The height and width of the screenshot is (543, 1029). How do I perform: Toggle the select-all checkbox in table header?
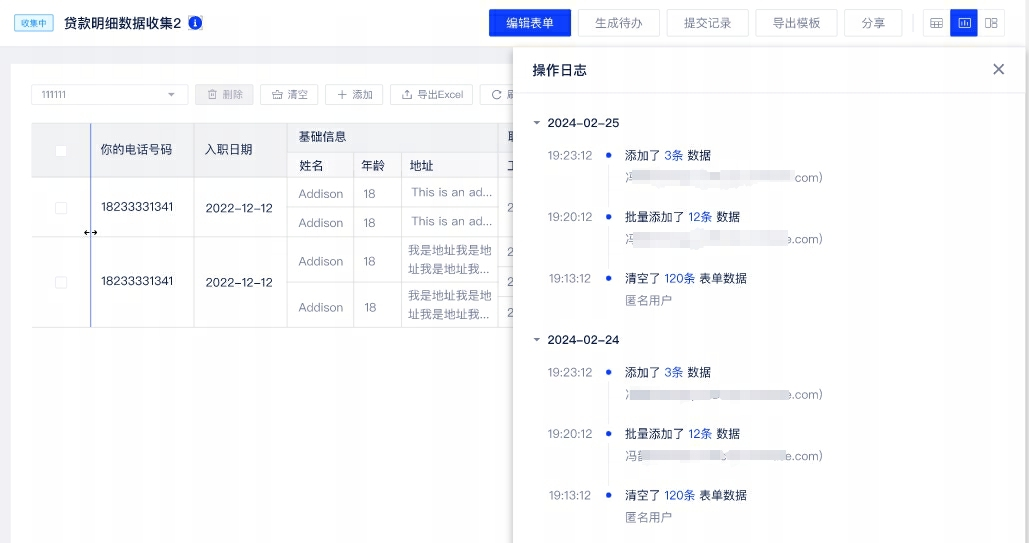[61, 151]
